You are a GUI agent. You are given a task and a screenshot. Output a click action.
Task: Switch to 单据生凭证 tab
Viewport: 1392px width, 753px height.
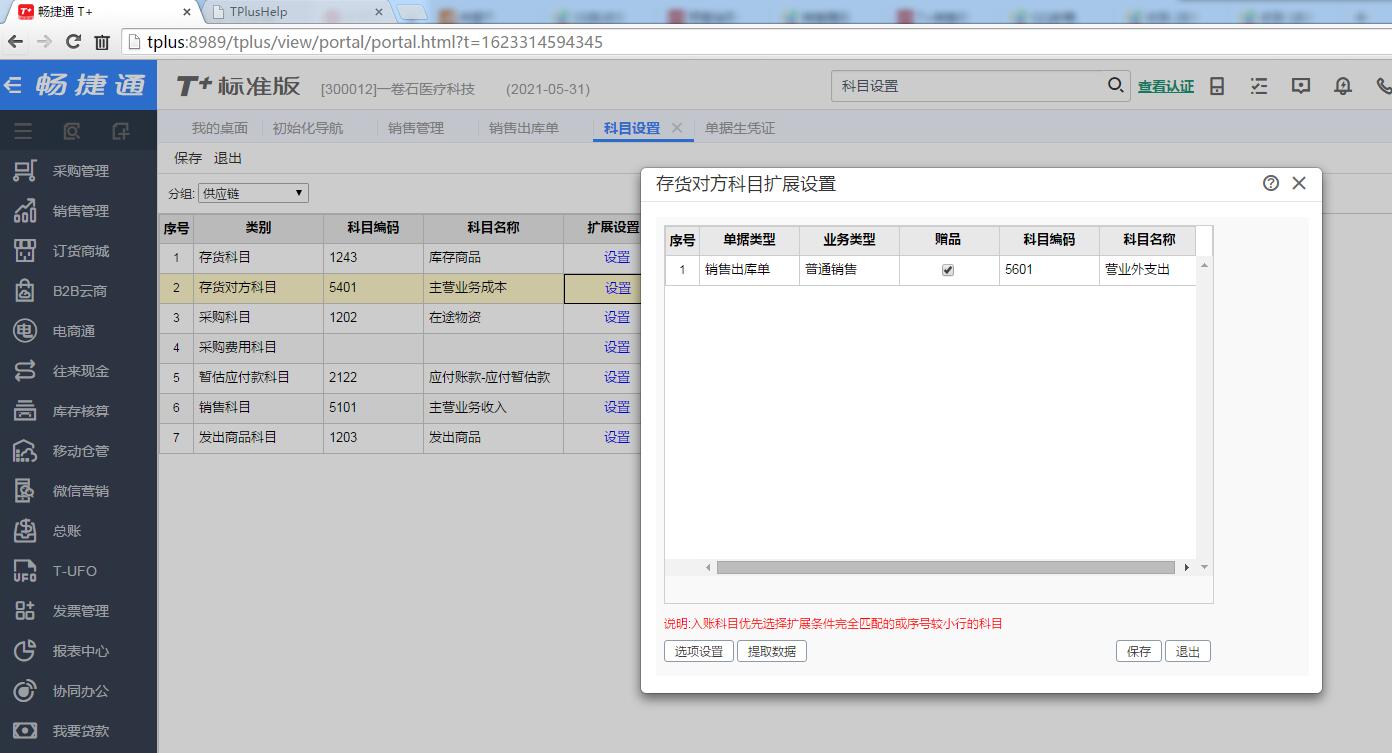pyautogui.click(x=740, y=128)
